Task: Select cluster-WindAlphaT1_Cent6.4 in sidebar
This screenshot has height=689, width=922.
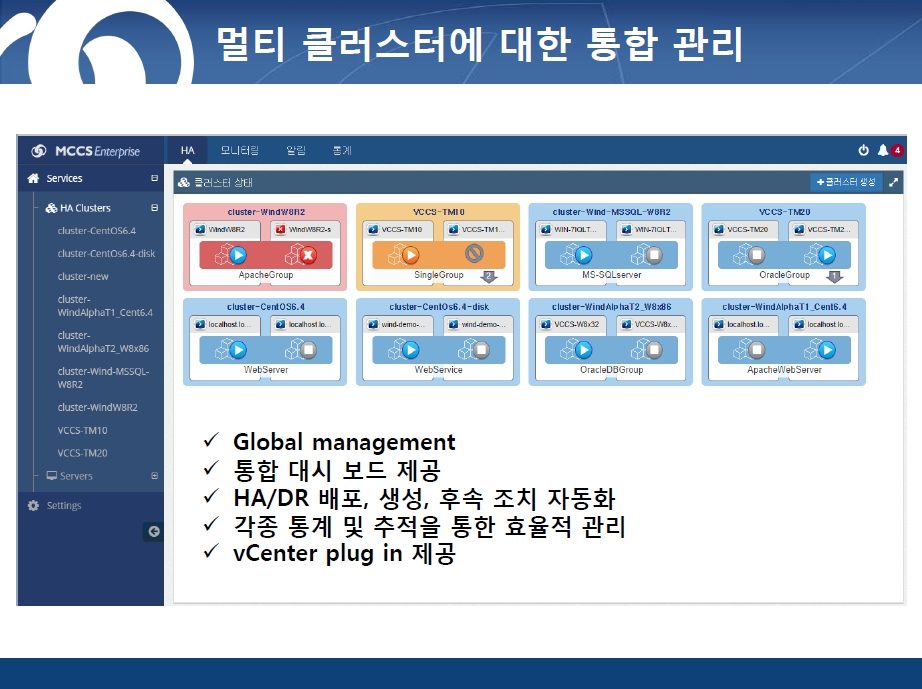Action: 105,306
